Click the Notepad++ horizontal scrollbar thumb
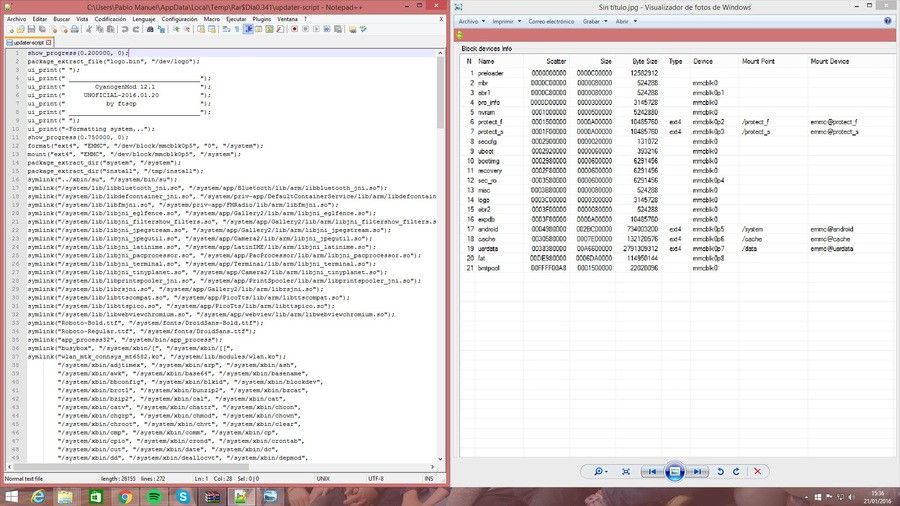Image resolution: width=900 pixels, height=506 pixels. point(131,467)
